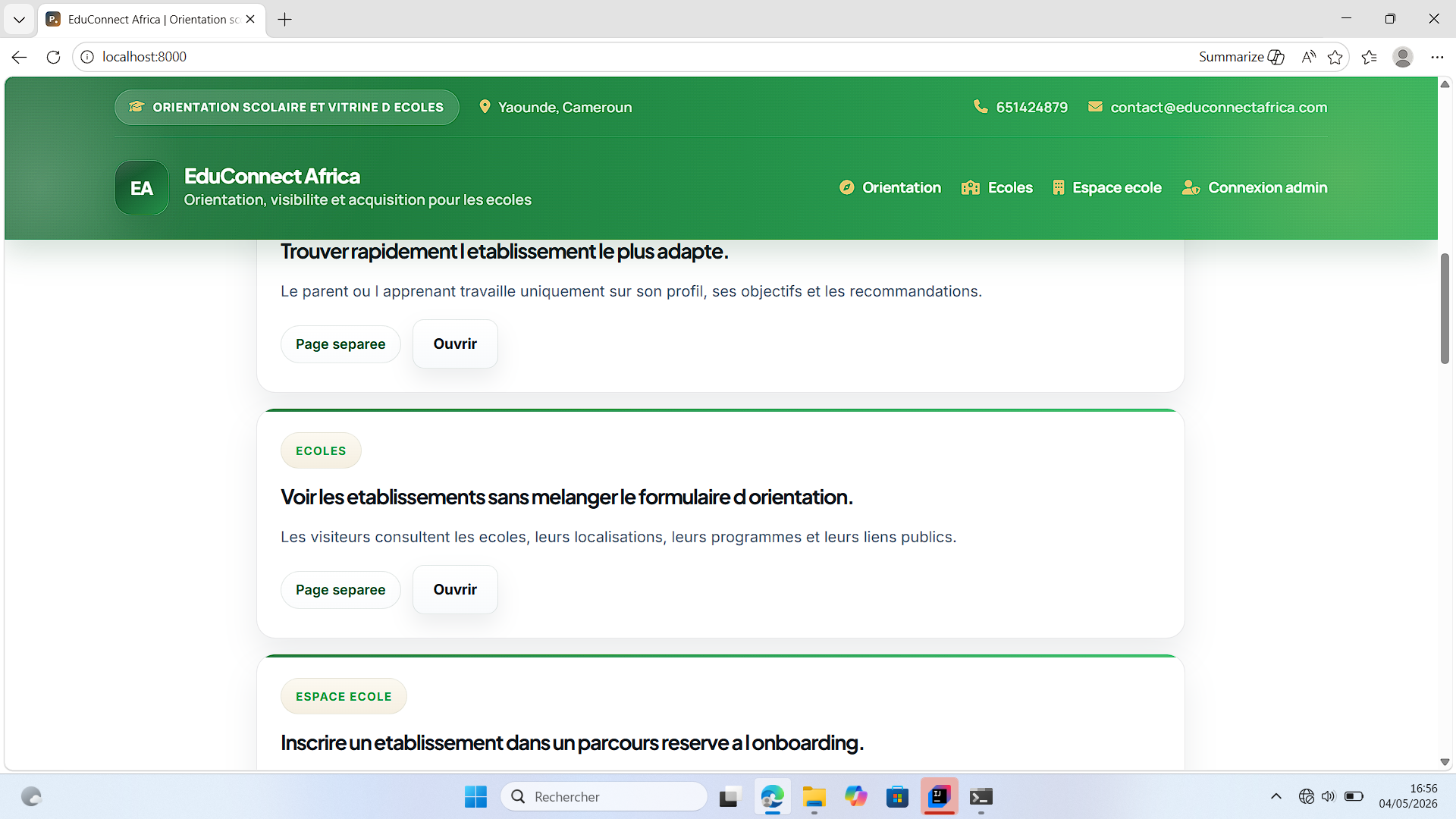Click the building icon beside Espace ecole
Image resolution: width=1456 pixels, height=819 pixels.
point(1059,187)
